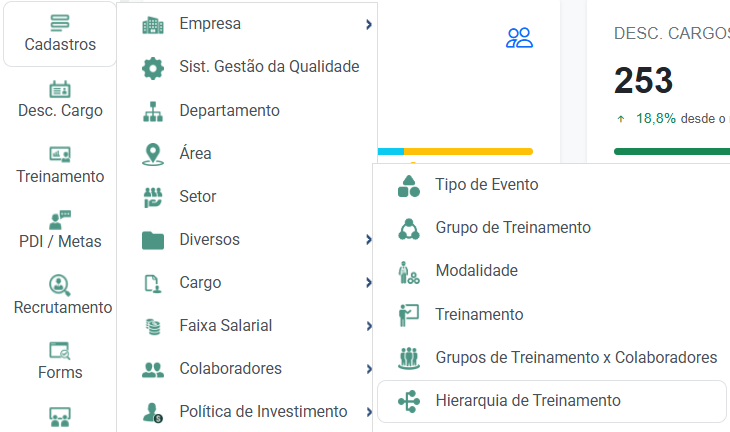730x432 pixels.
Task: Click the Área map pin icon
Action: pos(153,154)
